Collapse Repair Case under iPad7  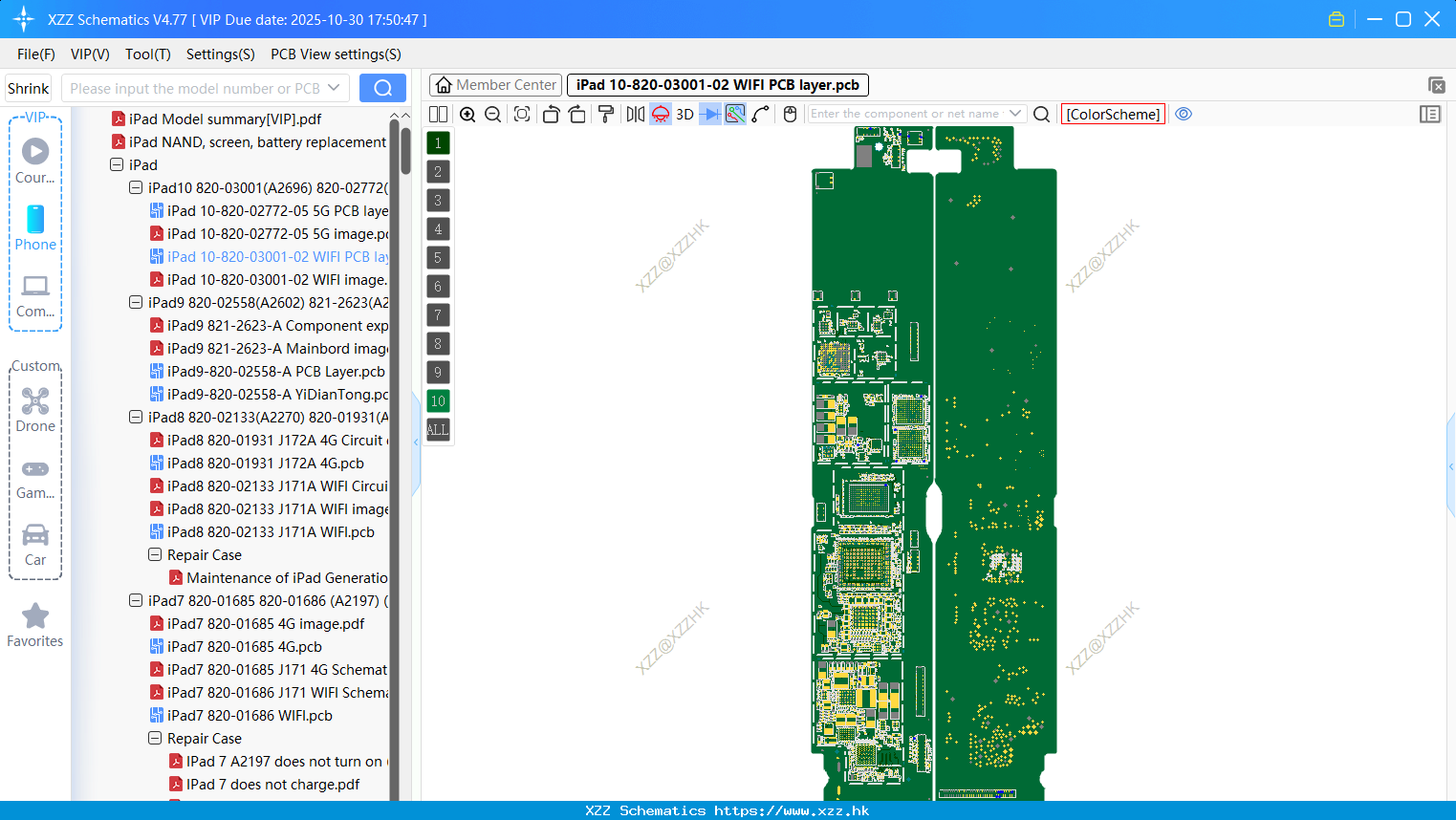pyautogui.click(x=155, y=738)
